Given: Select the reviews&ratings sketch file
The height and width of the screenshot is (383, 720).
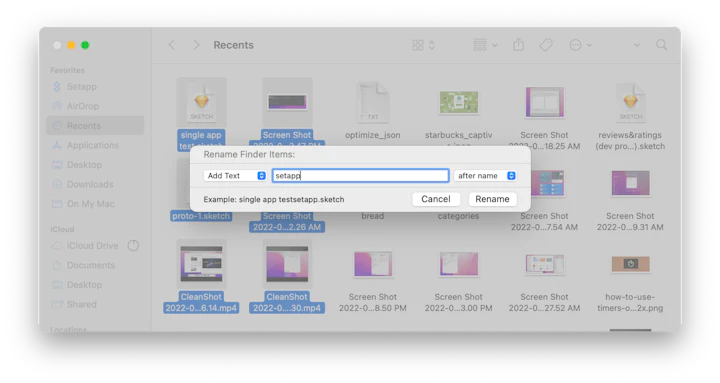Looking at the screenshot, I should click(x=630, y=103).
